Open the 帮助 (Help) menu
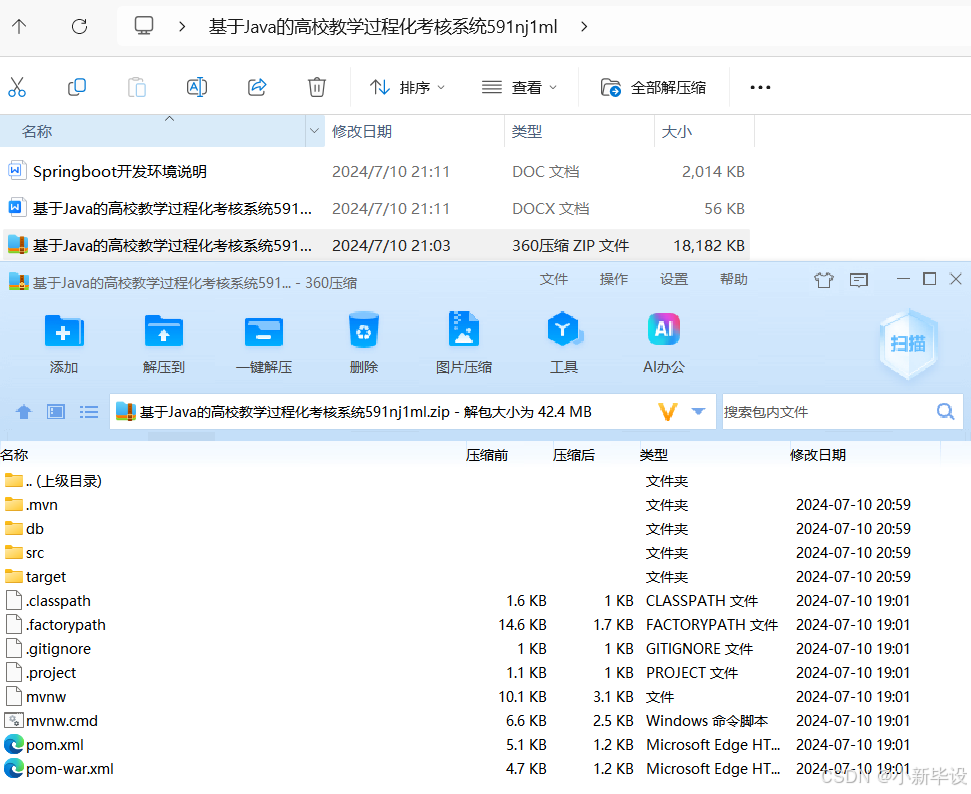 (733, 280)
